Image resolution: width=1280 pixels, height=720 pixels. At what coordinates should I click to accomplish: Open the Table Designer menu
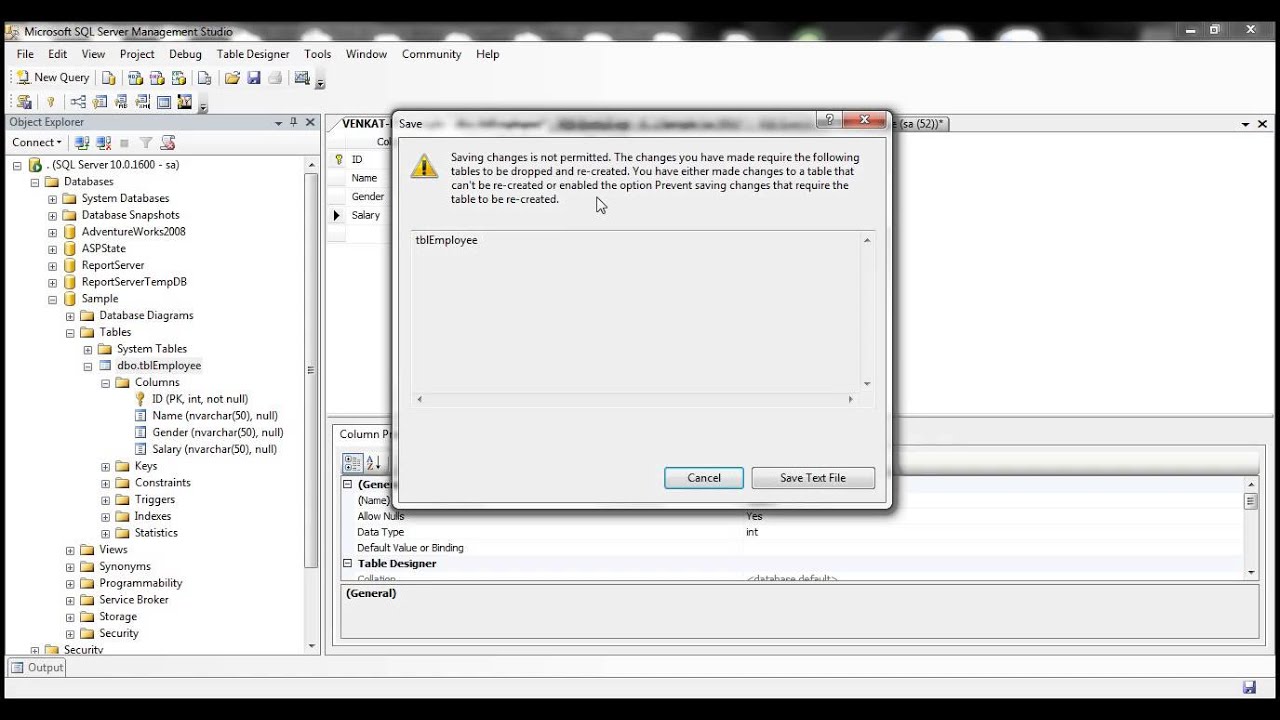pos(253,54)
